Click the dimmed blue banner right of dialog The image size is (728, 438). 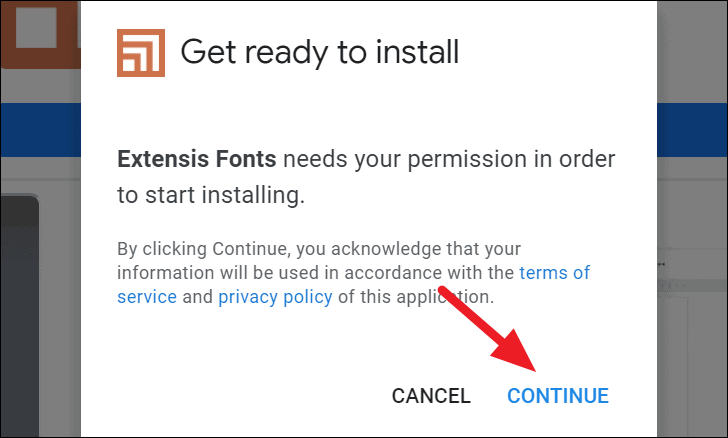tap(692, 130)
